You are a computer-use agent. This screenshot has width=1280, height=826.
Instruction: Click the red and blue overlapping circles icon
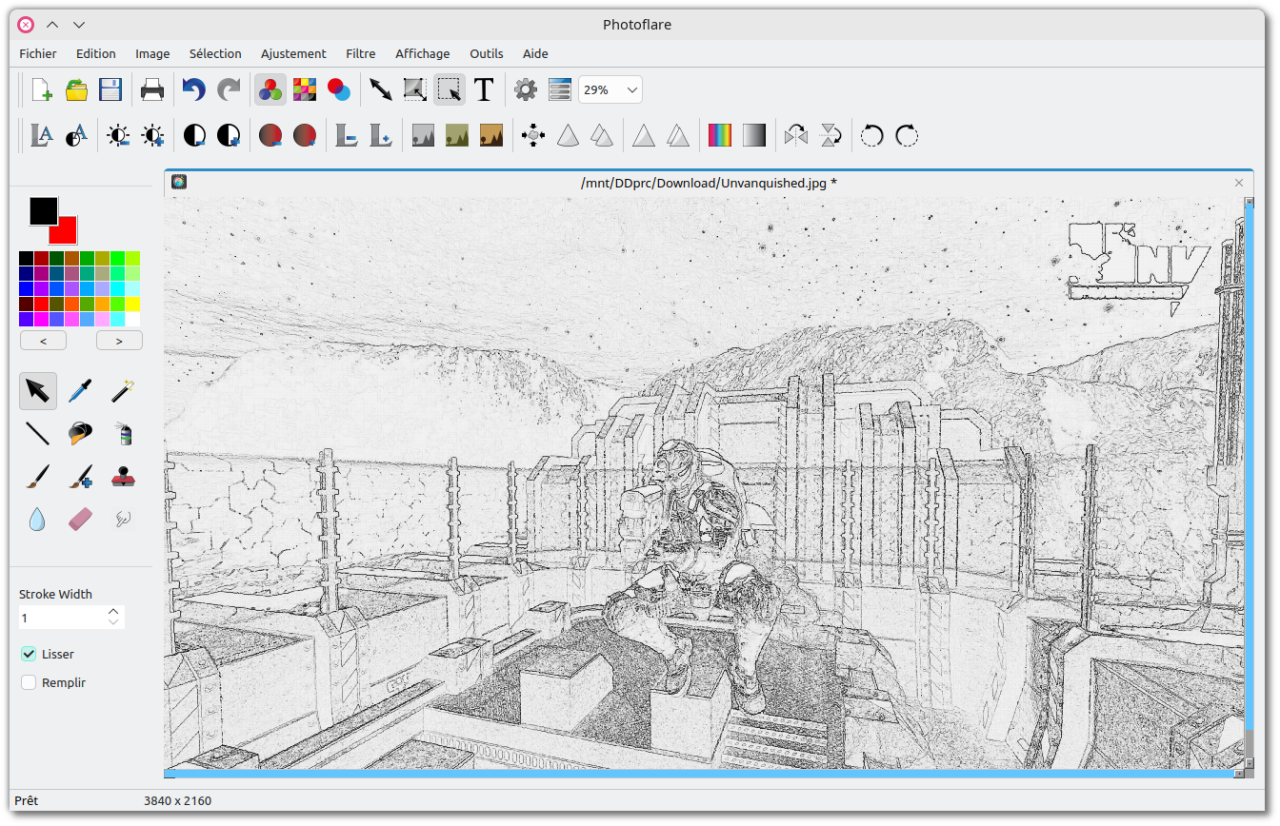[339, 90]
